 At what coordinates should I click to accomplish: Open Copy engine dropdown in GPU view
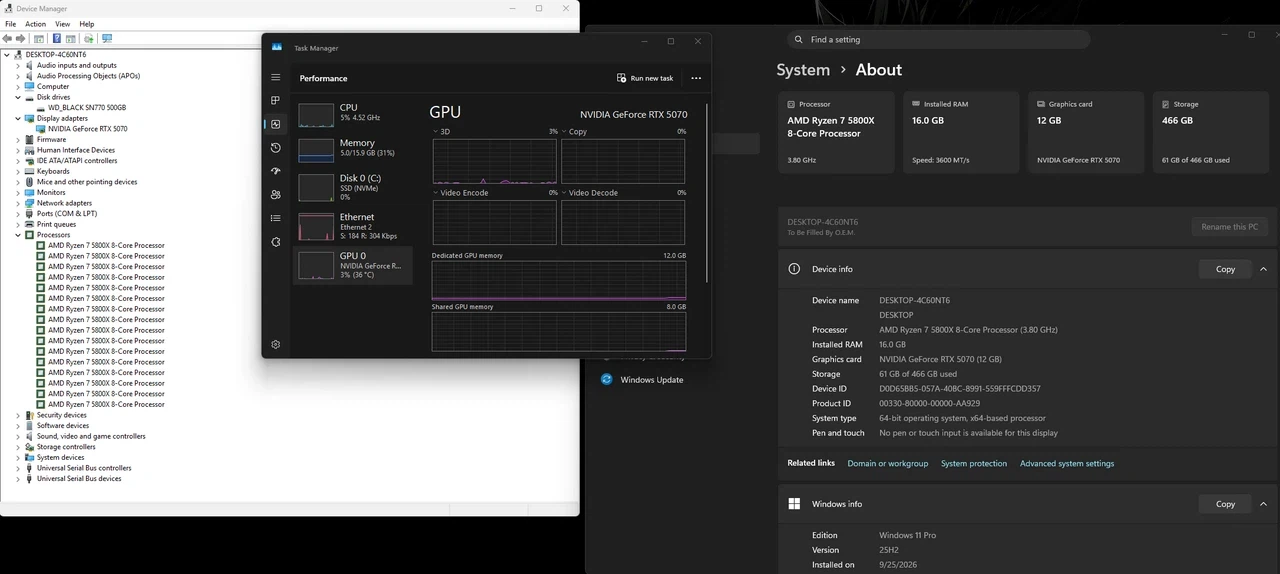pyautogui.click(x=565, y=132)
